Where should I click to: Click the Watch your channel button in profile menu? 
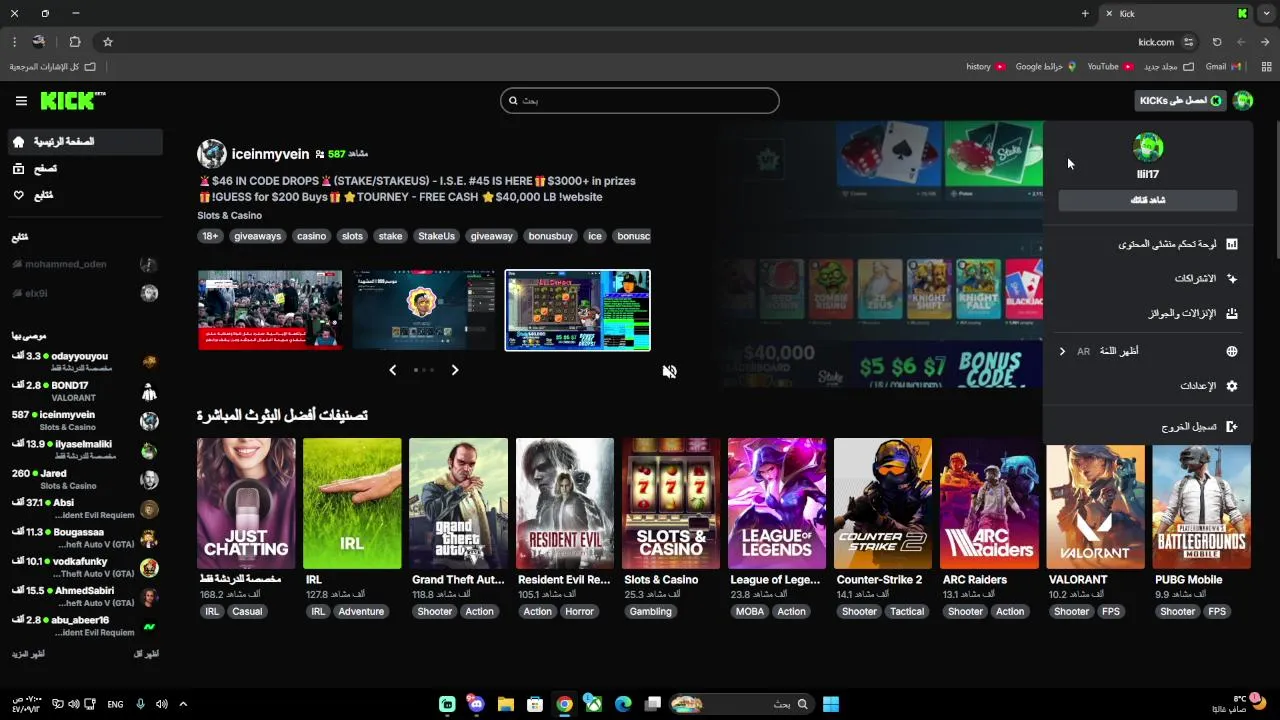pyautogui.click(x=1148, y=200)
